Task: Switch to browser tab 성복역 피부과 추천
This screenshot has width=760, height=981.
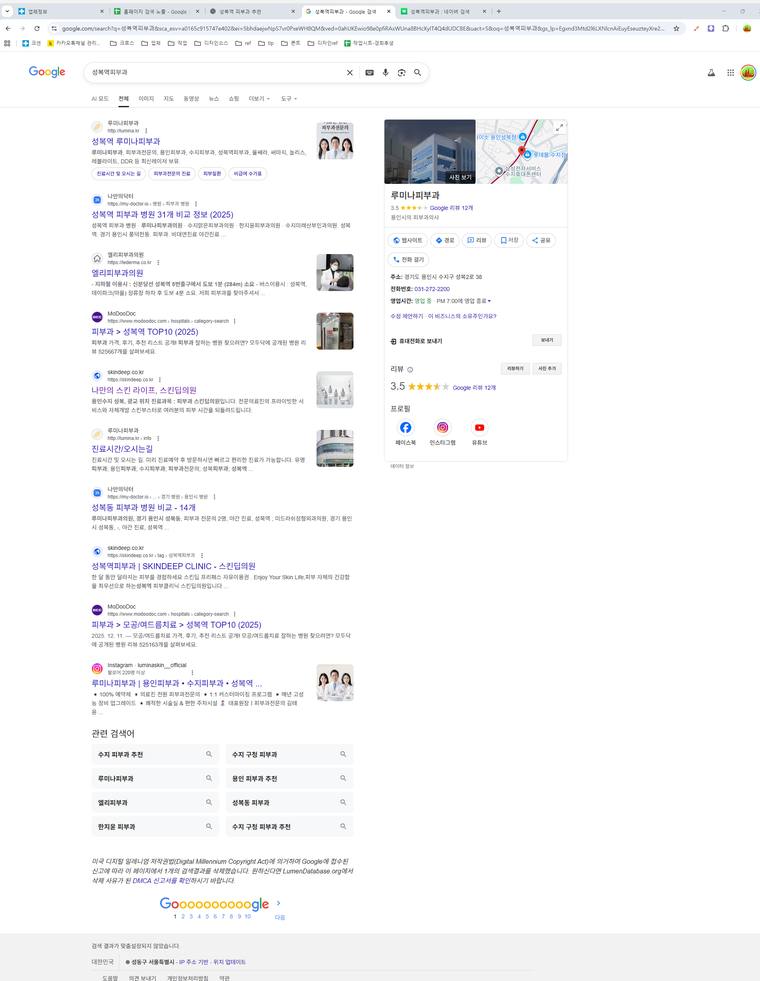Action: tap(250, 11)
